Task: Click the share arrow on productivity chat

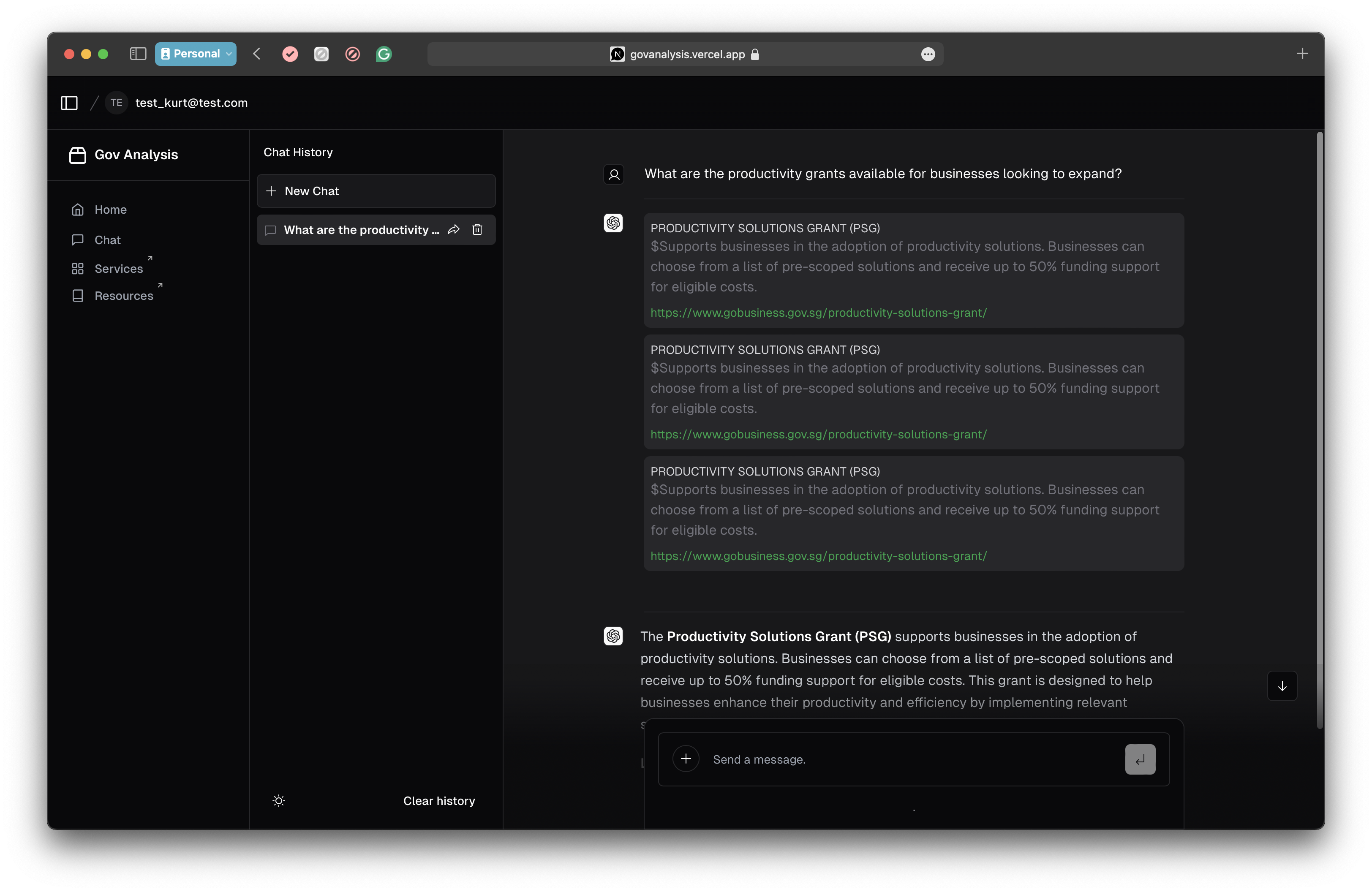Action: [454, 230]
